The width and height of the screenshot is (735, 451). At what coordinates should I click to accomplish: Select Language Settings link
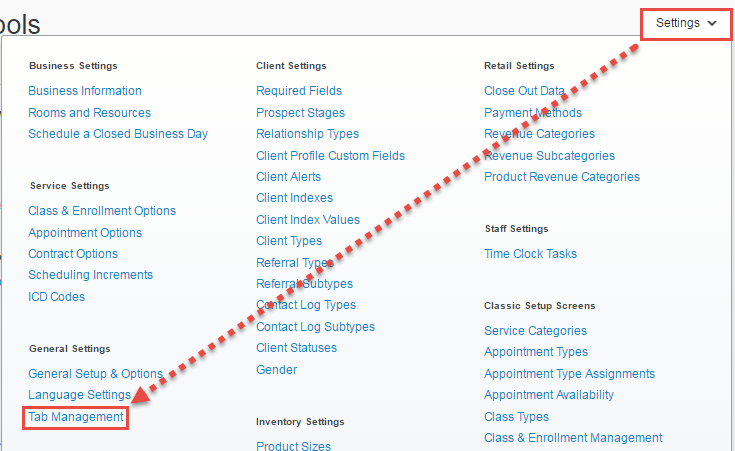tap(79, 395)
